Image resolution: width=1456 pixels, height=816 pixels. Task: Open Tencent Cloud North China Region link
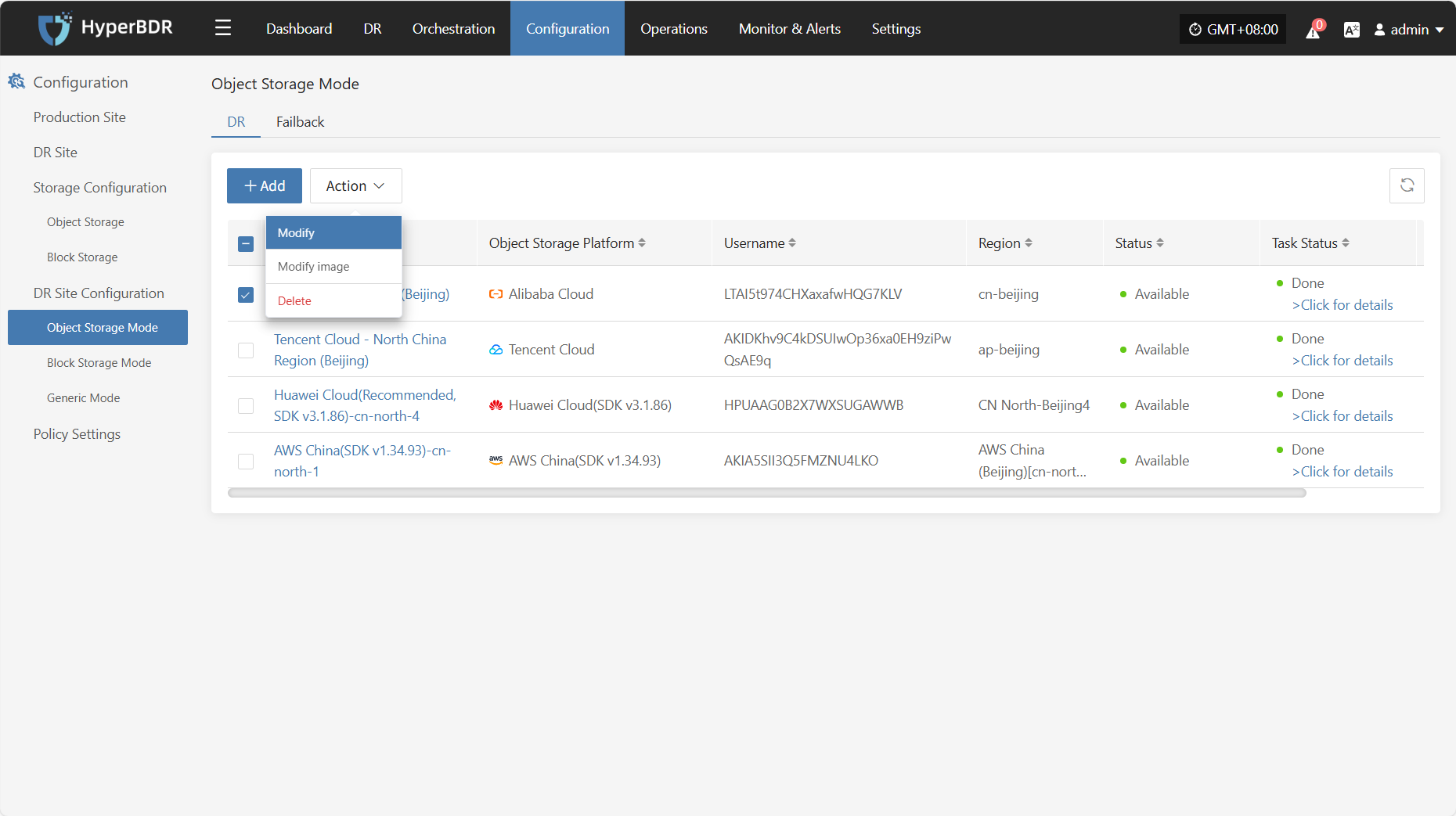[x=360, y=350]
